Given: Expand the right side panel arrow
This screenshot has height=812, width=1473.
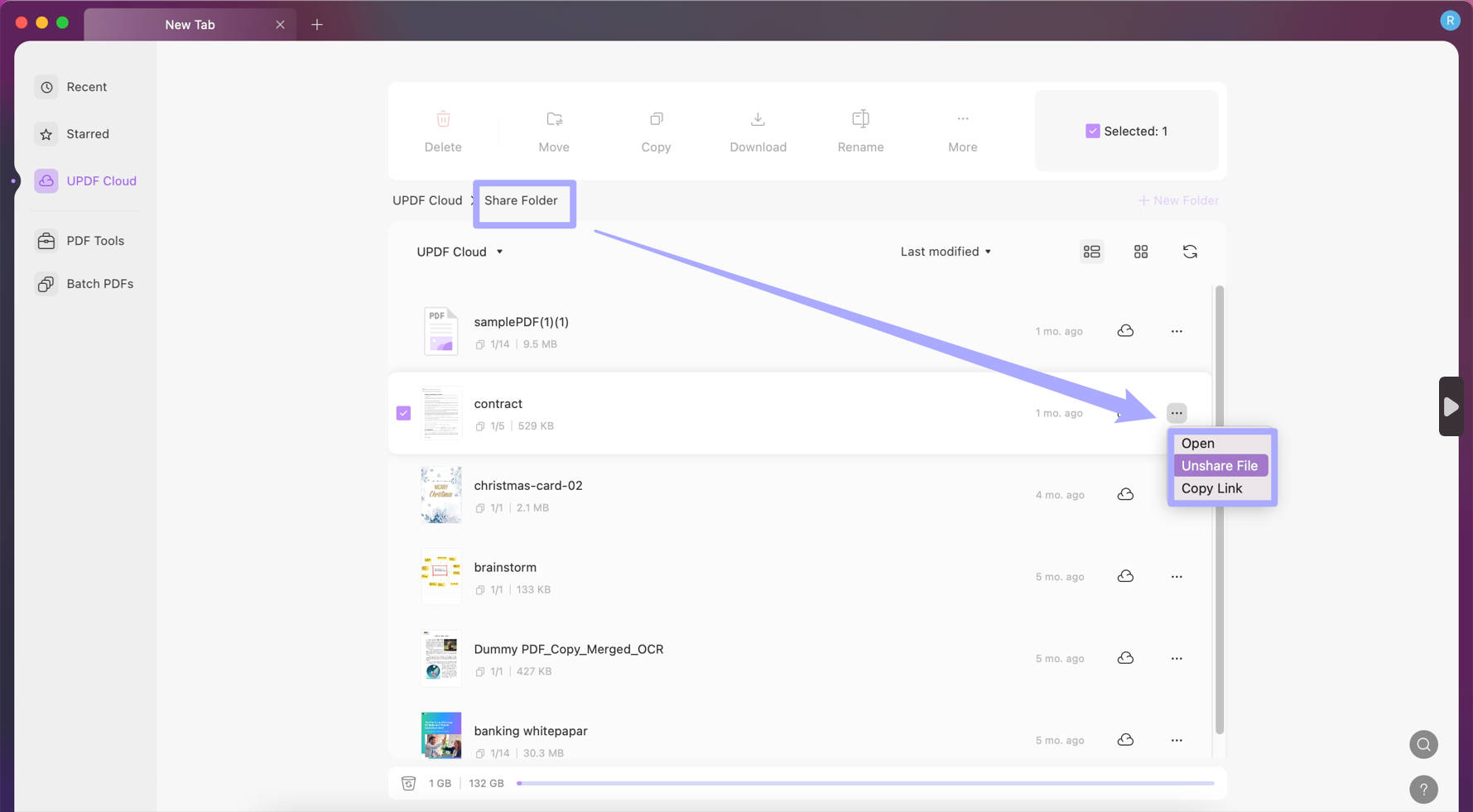Looking at the screenshot, I should pyautogui.click(x=1451, y=406).
